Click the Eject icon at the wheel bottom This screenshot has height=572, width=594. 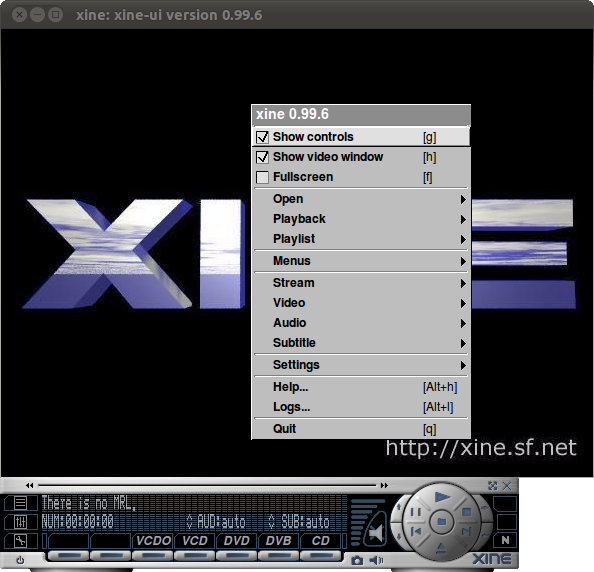click(x=441, y=548)
